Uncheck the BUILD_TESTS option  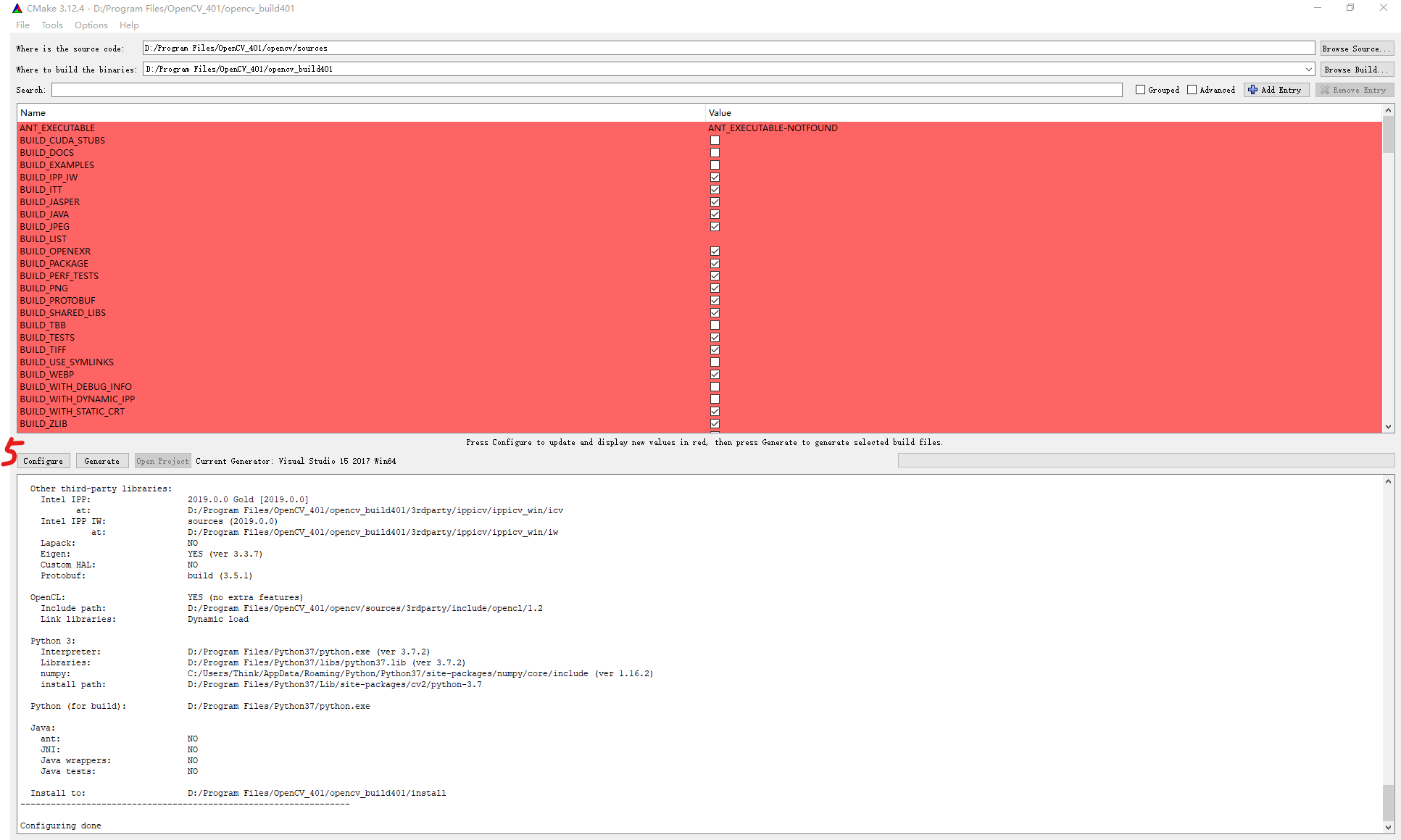coord(715,338)
